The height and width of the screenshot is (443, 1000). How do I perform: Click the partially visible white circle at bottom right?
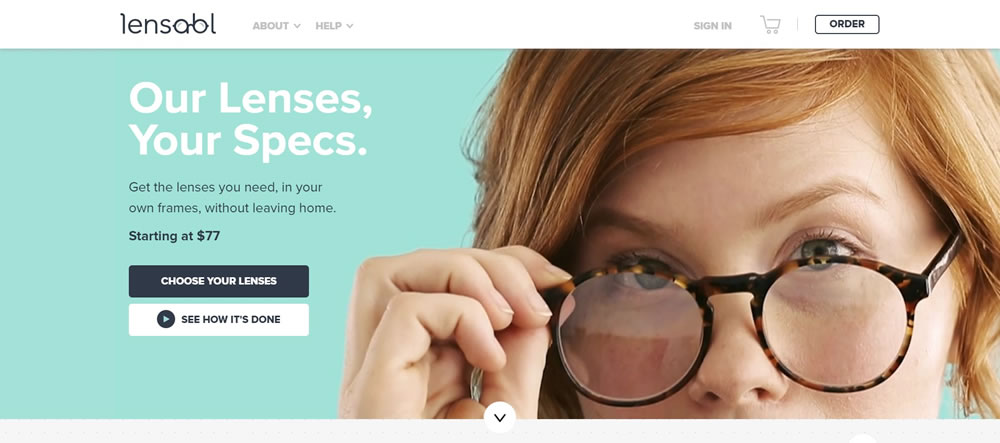click(862, 439)
